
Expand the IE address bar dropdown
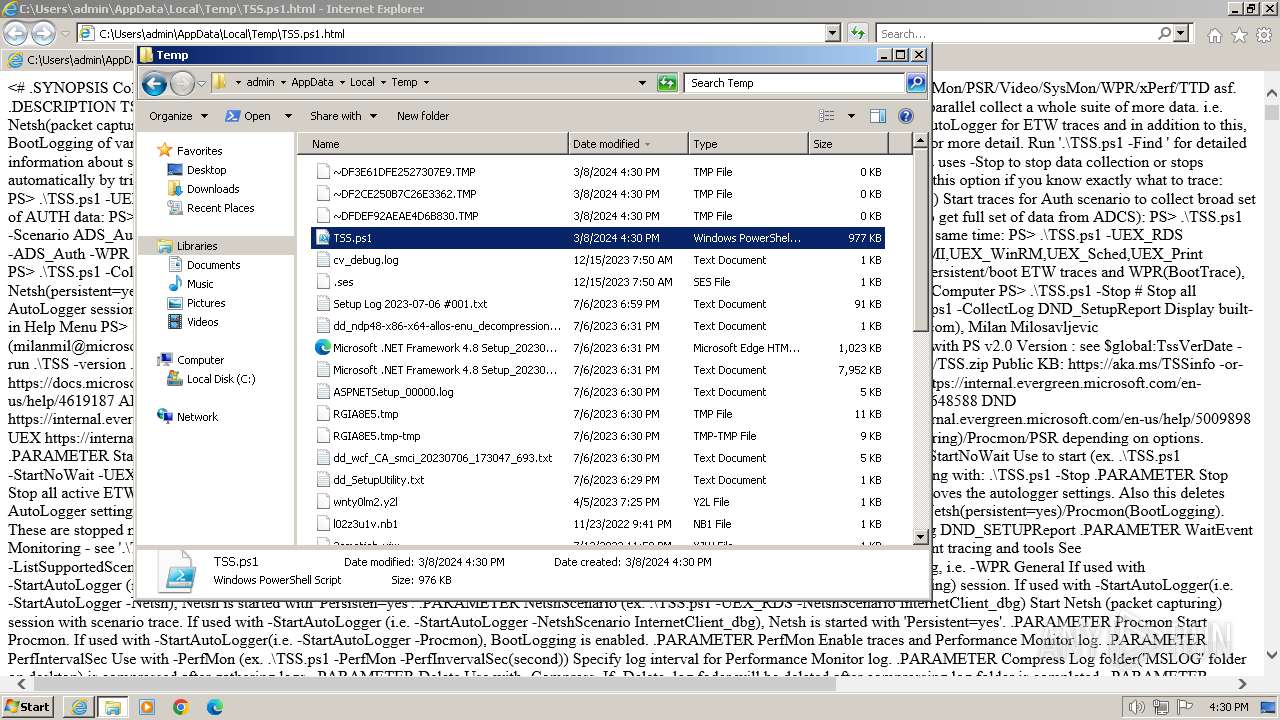coord(832,34)
